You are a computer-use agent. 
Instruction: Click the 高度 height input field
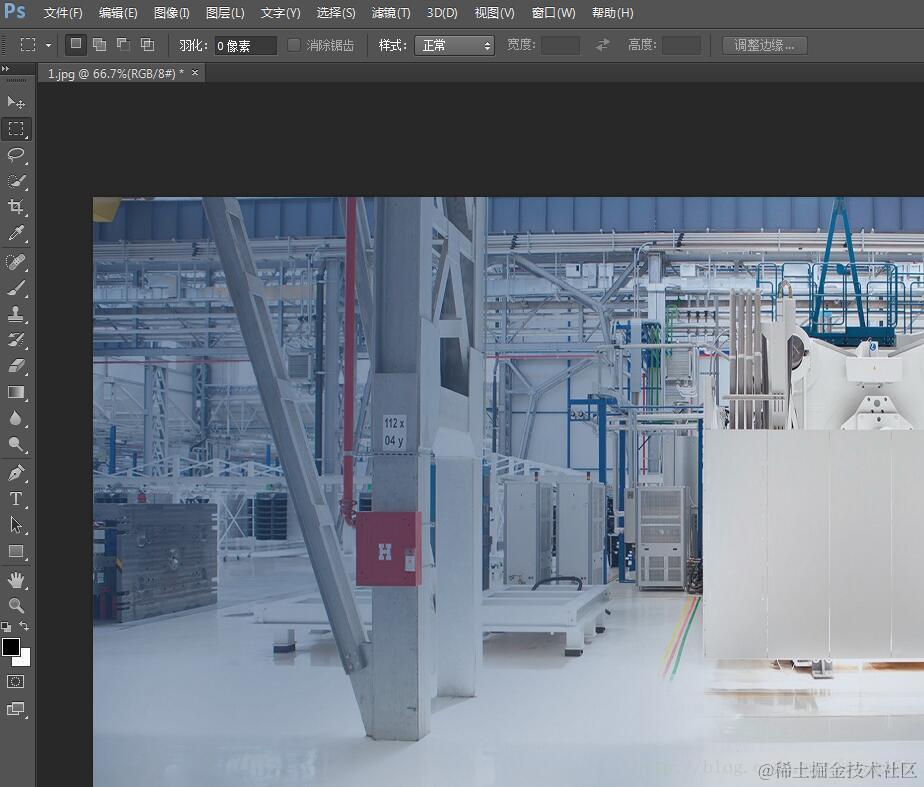pyautogui.click(x=681, y=45)
